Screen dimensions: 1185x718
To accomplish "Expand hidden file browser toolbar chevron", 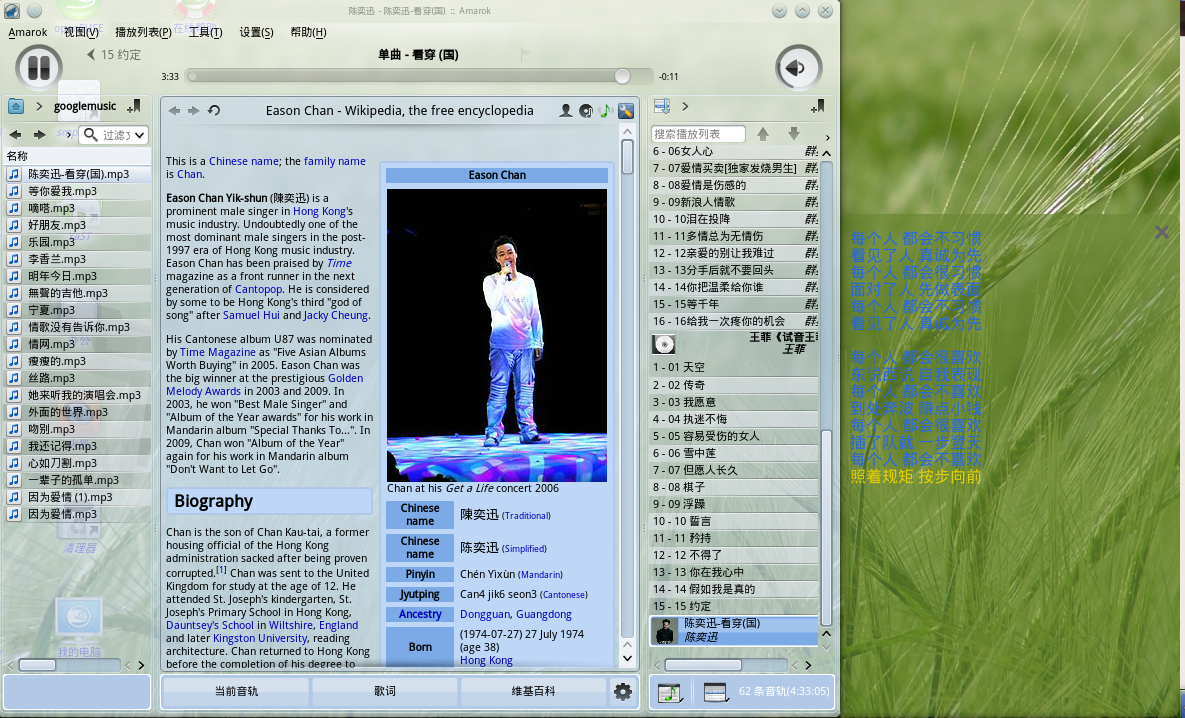I will [x=69, y=135].
